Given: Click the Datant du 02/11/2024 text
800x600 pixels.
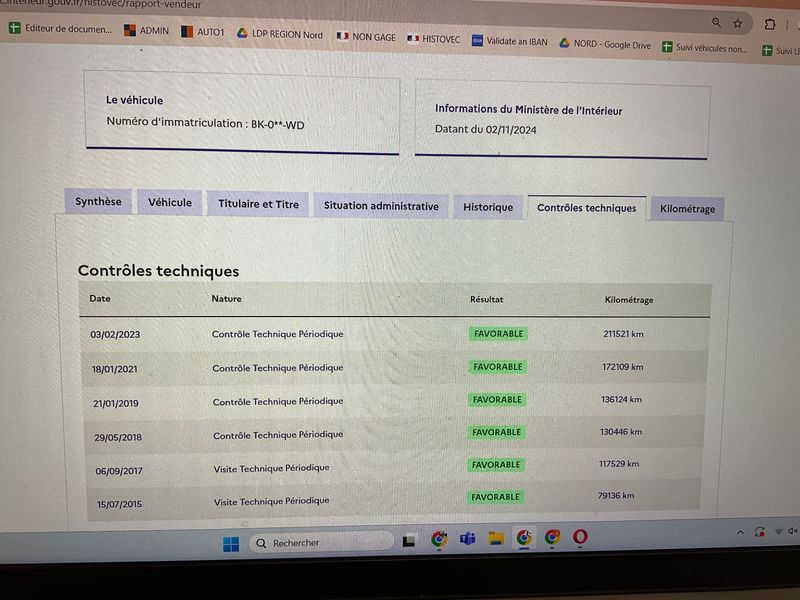Looking at the screenshot, I should coord(485,129).
